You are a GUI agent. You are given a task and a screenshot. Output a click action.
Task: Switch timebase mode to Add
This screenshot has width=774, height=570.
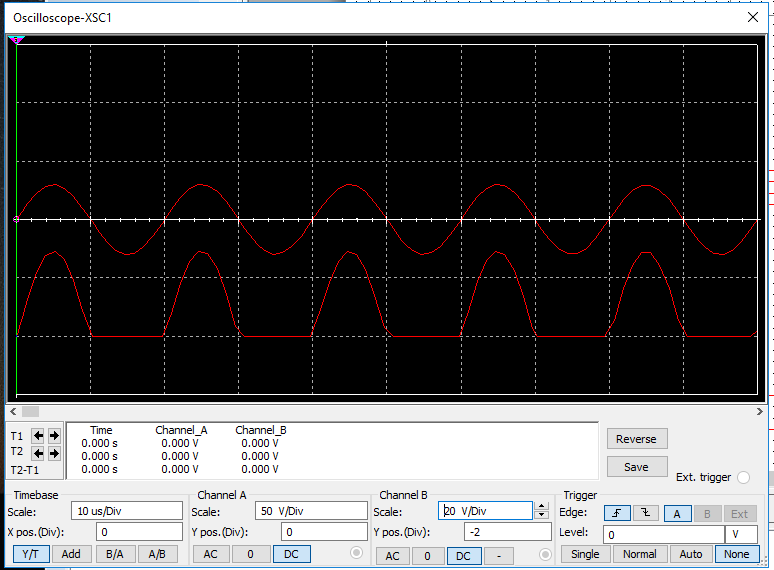pyautogui.click(x=71, y=554)
